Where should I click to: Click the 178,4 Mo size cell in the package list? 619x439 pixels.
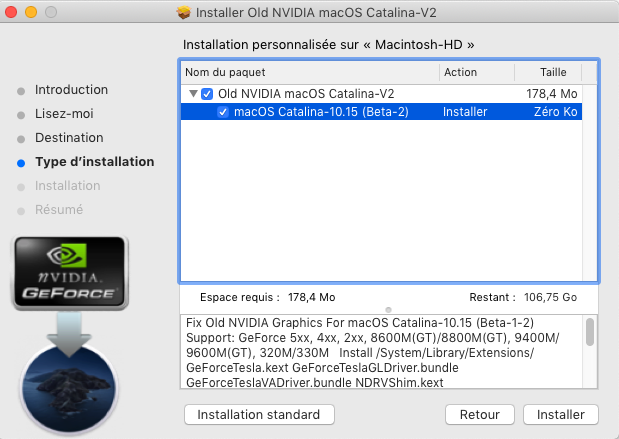(x=551, y=94)
